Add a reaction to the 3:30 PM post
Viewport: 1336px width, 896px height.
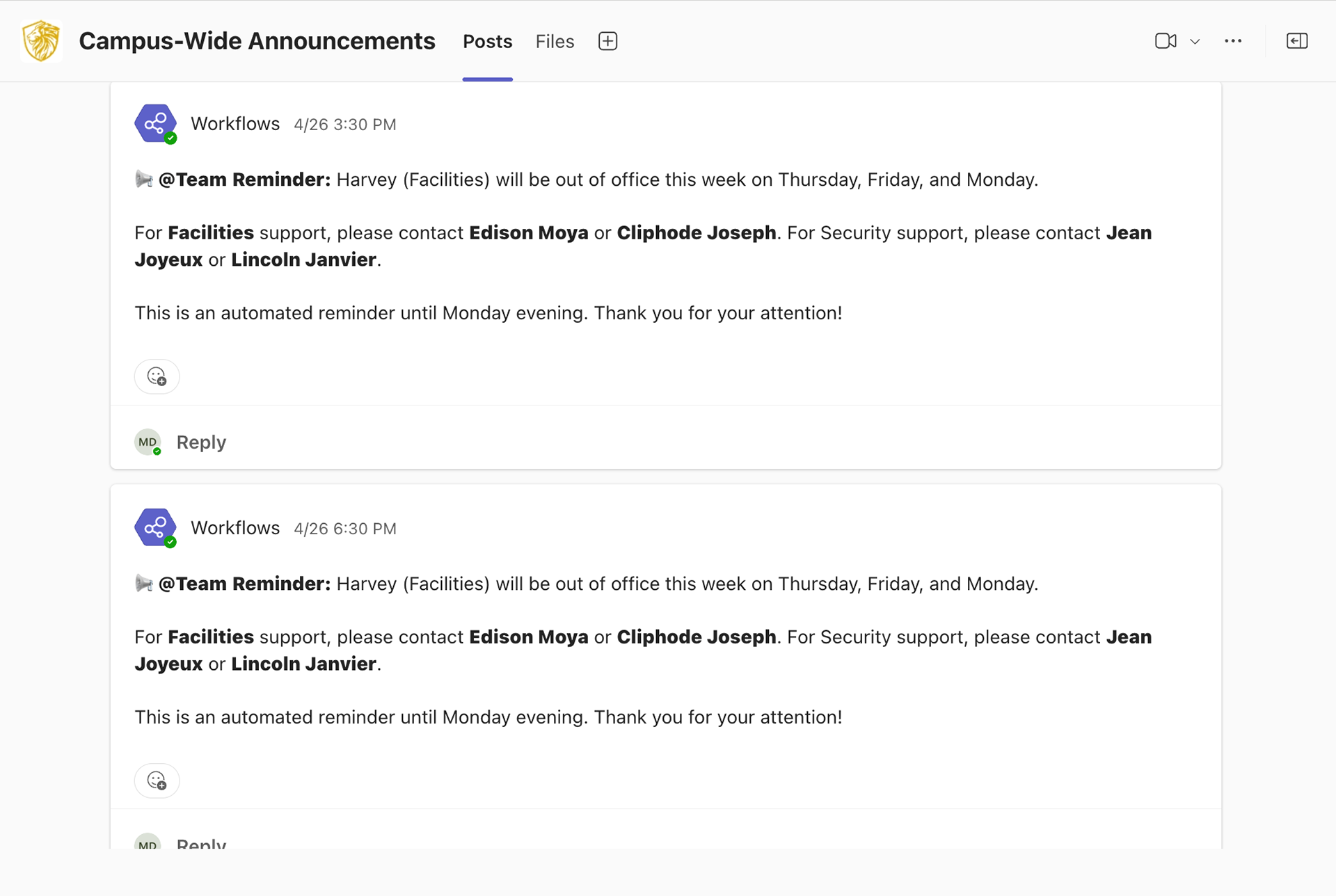(157, 376)
